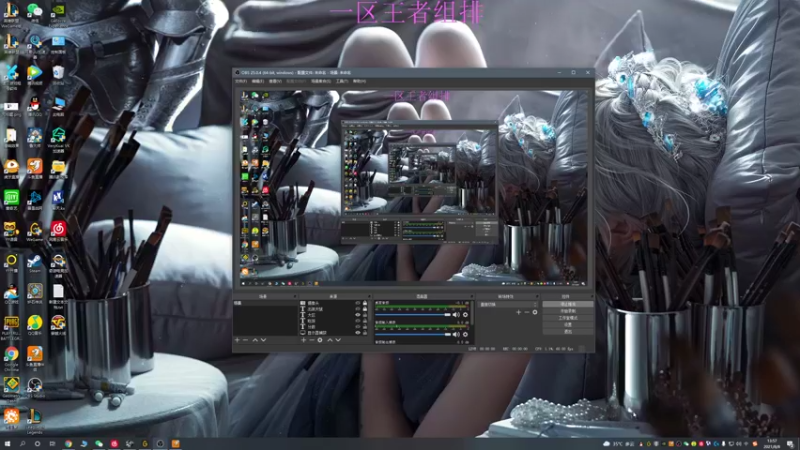The width and height of the screenshot is (800, 450).
Task: Open the 查看 menu in OBS
Action: tap(276, 81)
